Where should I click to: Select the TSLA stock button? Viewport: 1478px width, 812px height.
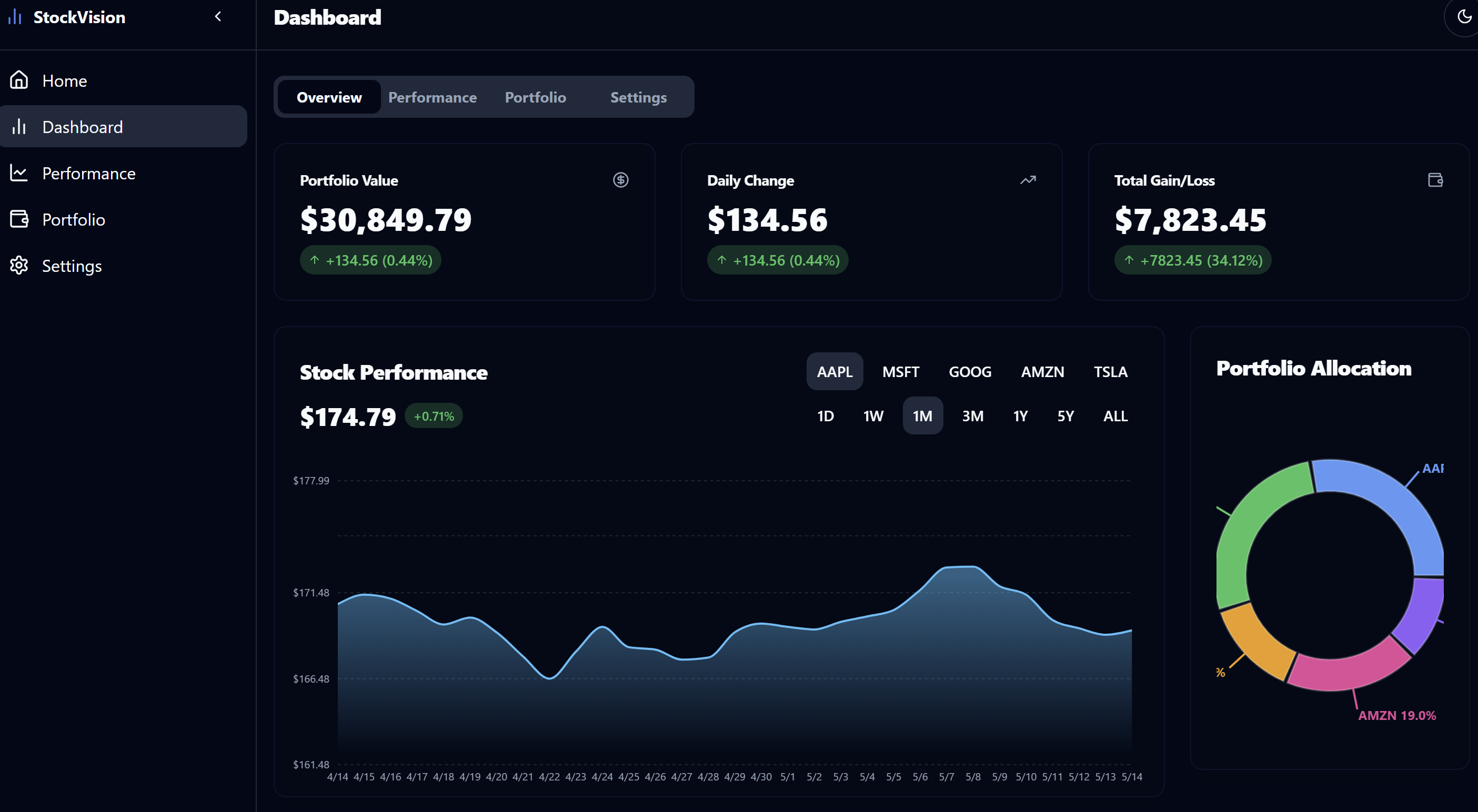pos(1110,372)
